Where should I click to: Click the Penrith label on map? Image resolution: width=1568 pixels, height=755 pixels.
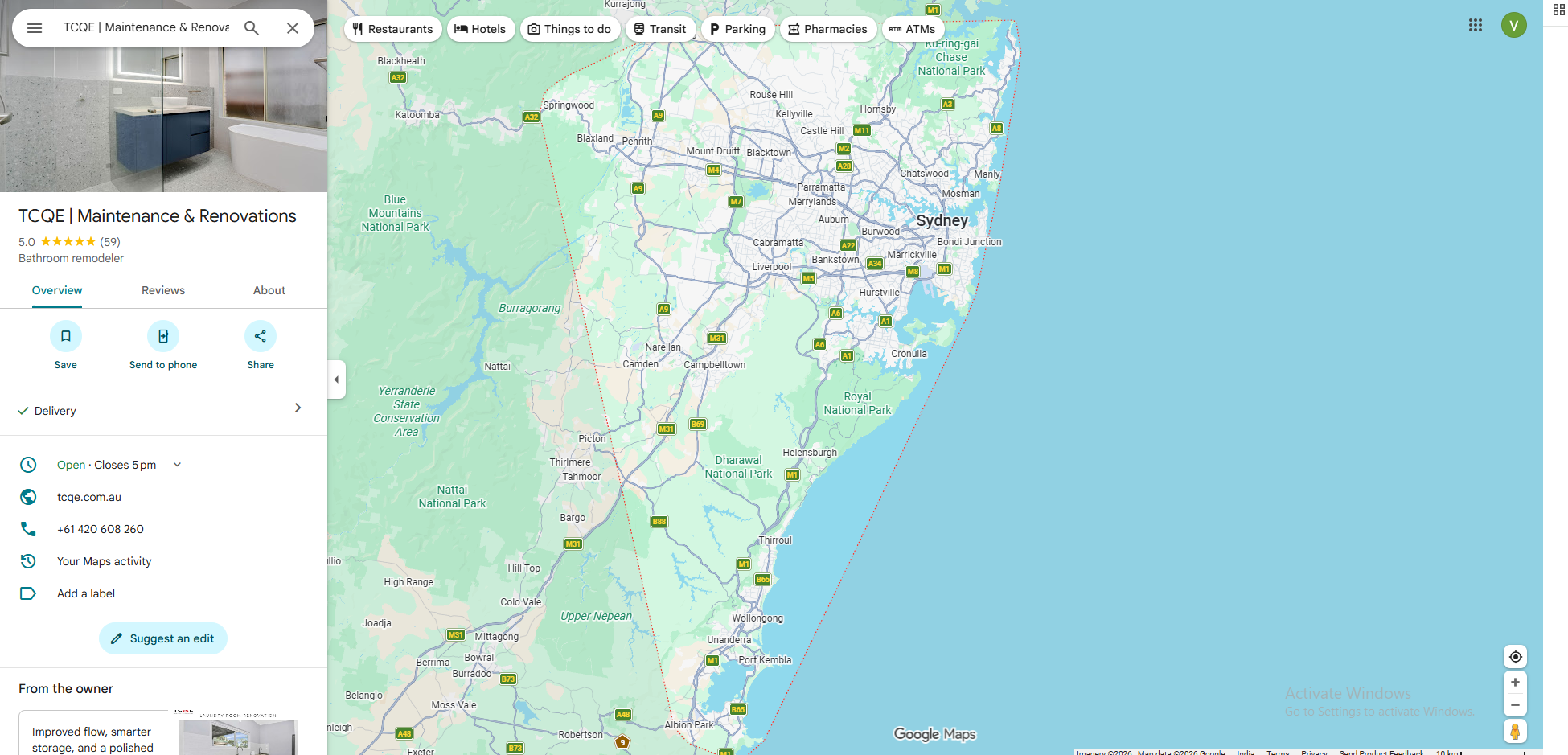(x=637, y=142)
